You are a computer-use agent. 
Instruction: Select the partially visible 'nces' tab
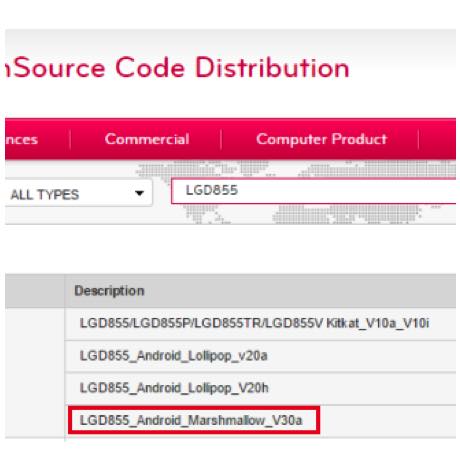[x=21, y=140]
